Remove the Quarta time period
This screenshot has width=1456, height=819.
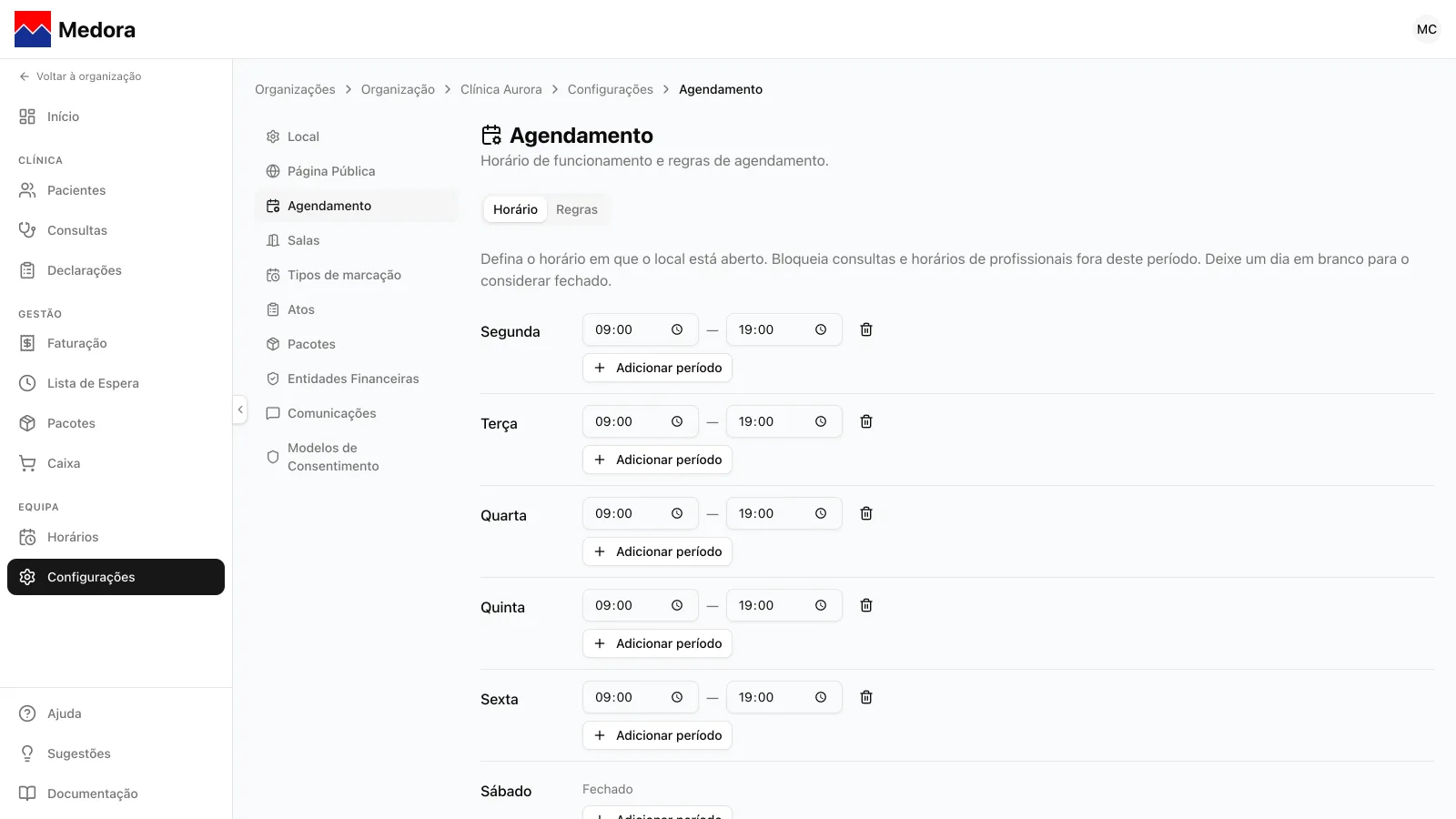click(866, 513)
